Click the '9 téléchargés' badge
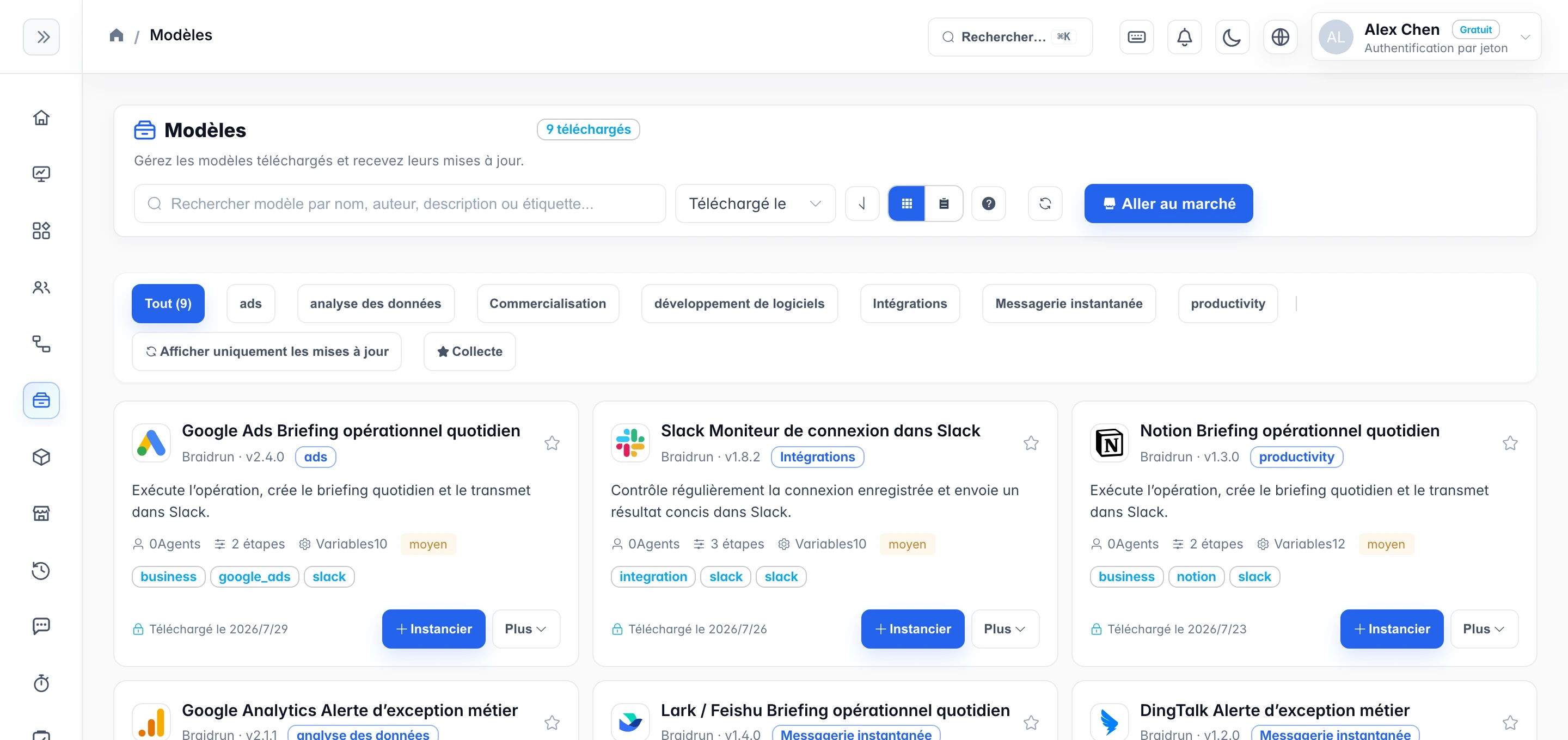Screen dimensions: 1568x740 (588, 129)
